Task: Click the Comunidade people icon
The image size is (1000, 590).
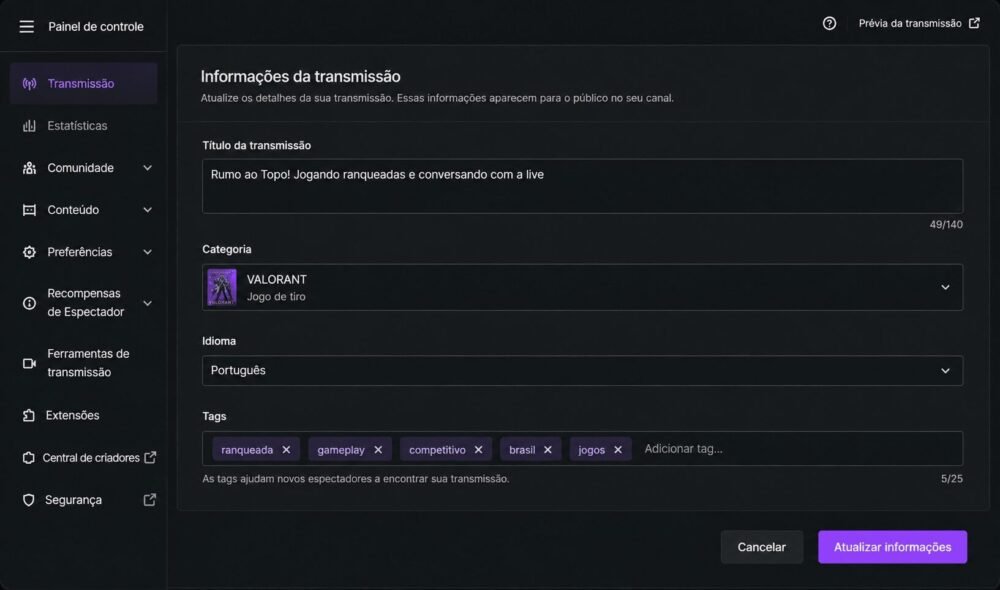Action: (x=29, y=168)
